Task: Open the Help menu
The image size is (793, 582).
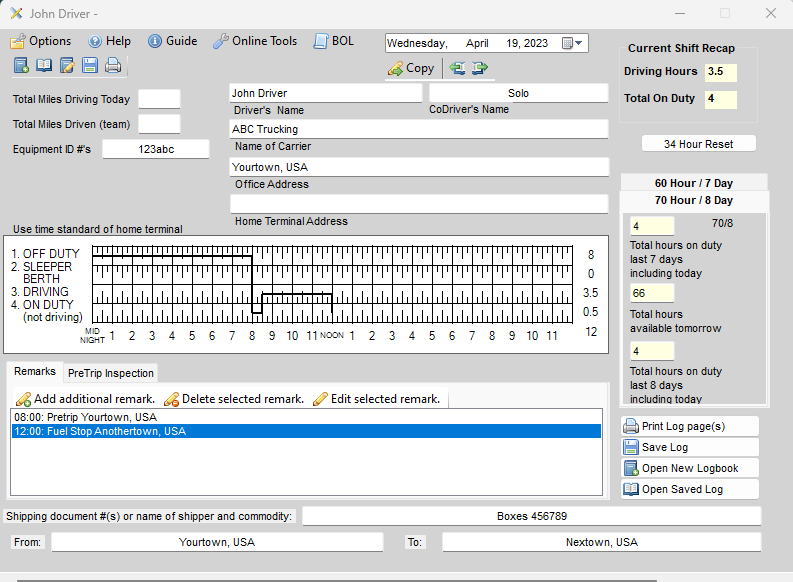Action: coord(109,41)
